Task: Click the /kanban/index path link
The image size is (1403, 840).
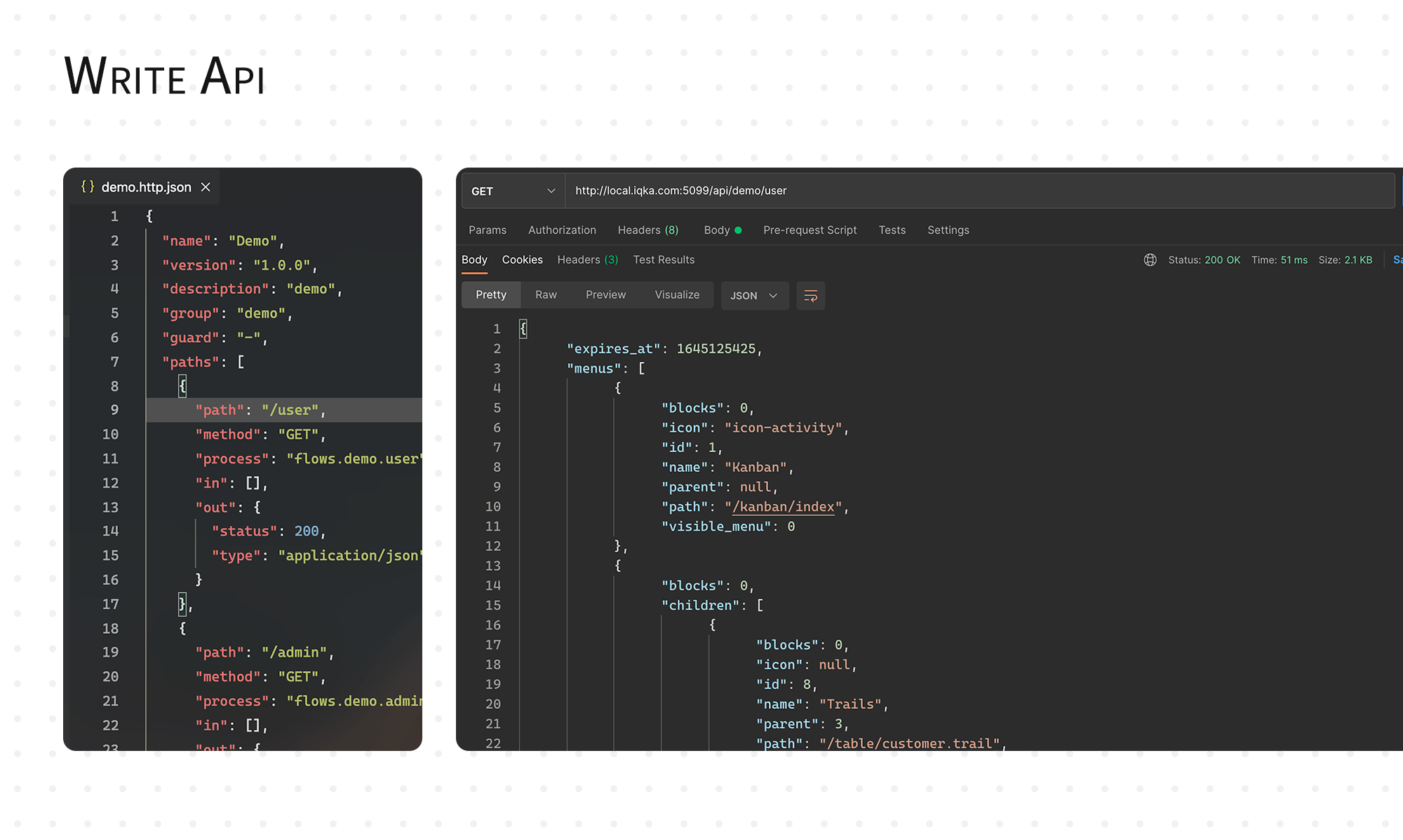Action: (782, 506)
